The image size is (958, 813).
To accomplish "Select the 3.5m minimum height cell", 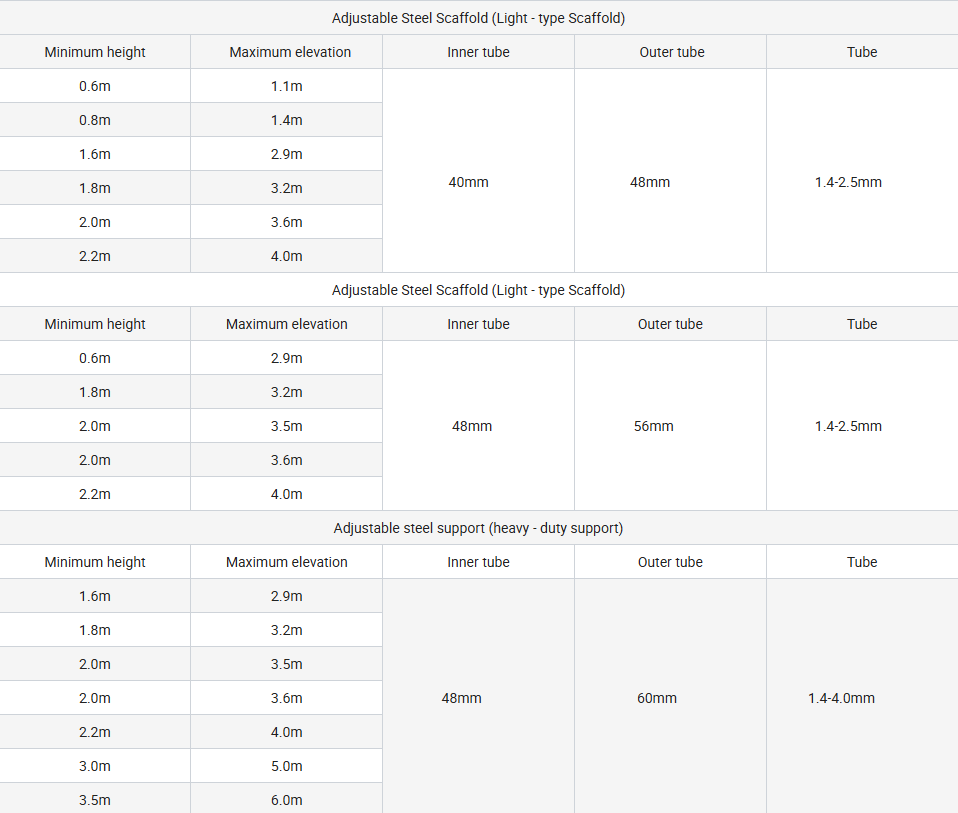I will pos(95,800).
